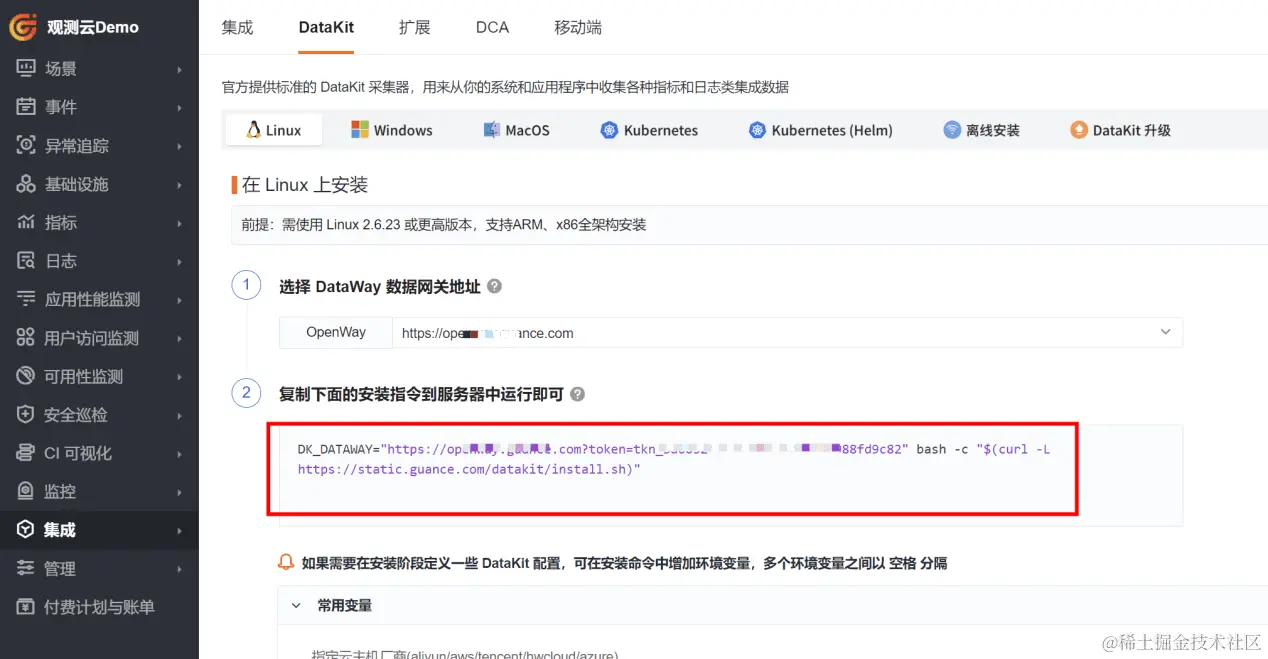Select the Kubernetes platform tab
Image resolution: width=1268 pixels, height=659 pixels.
pyautogui.click(x=649, y=130)
